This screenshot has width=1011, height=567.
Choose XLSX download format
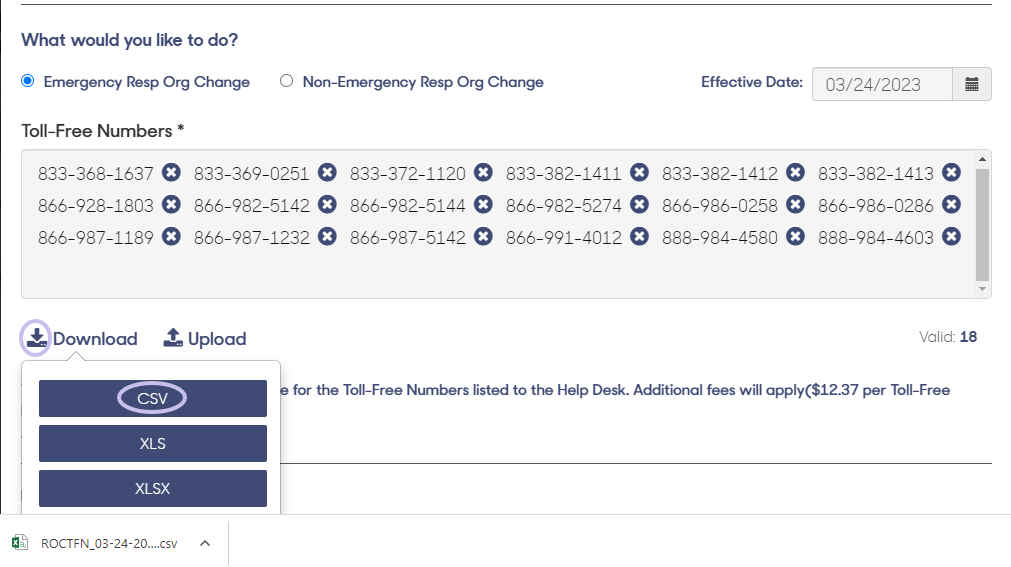pyautogui.click(x=153, y=488)
